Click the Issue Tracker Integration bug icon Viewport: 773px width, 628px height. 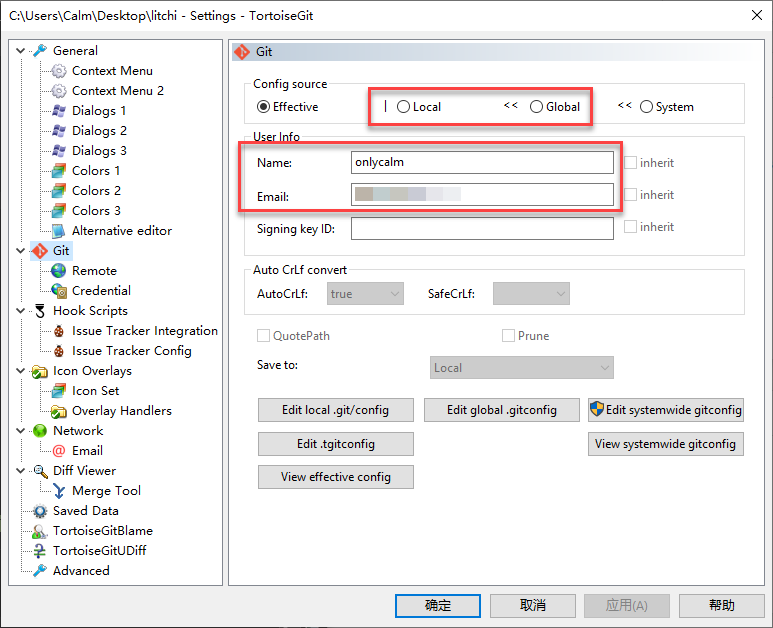(59, 331)
